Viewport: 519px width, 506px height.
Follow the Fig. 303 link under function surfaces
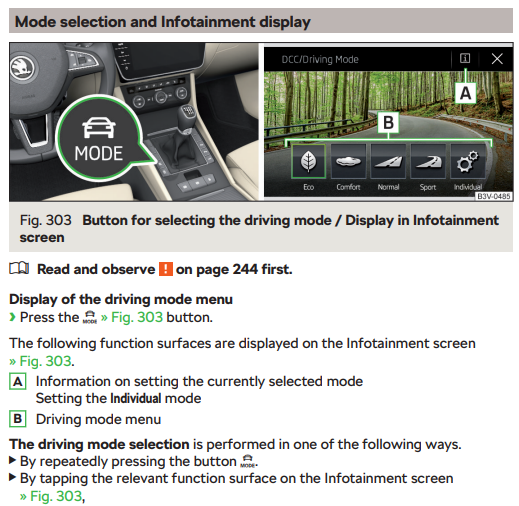(40, 361)
